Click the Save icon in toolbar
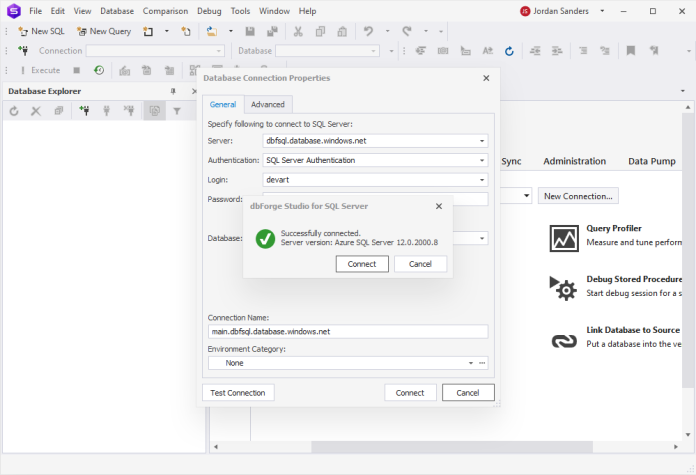The image size is (696, 475). coord(250,31)
